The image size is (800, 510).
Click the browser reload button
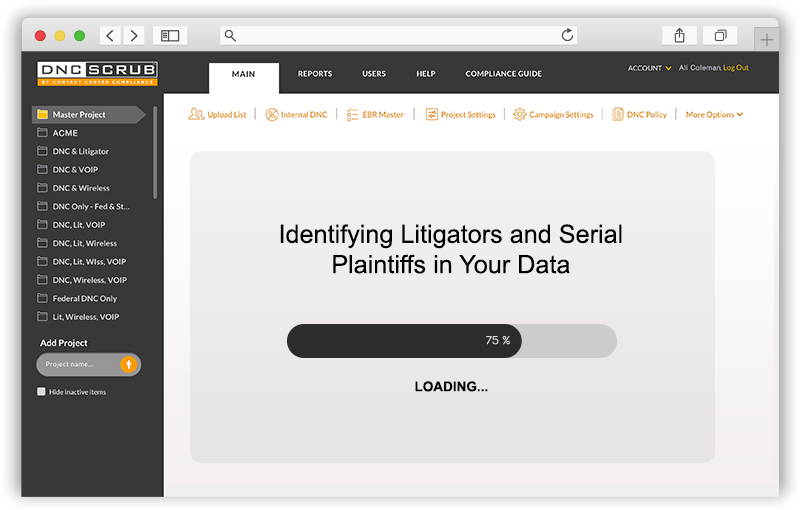pos(568,36)
